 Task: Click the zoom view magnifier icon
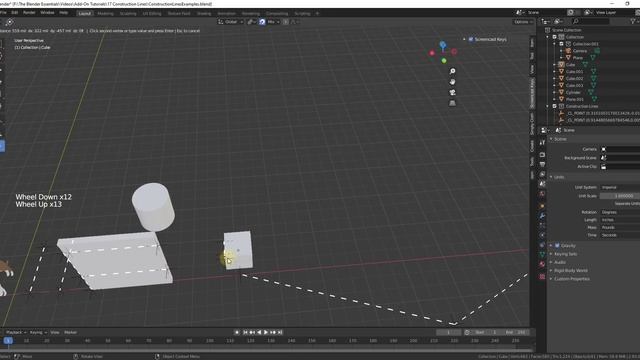click(452, 71)
